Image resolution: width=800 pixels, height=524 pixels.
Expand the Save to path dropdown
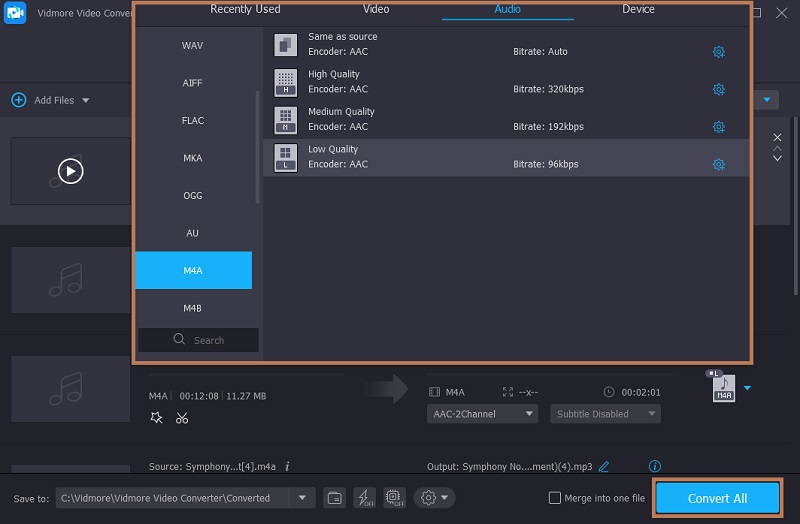[x=302, y=498]
